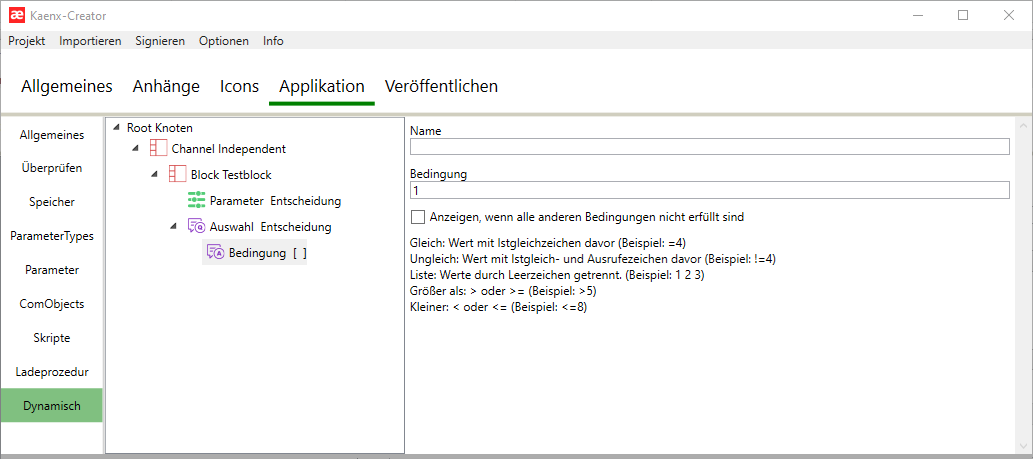Screen dimensions: 1033x459
Task: Go to the Ladeprozedur side section
Action: click(52, 372)
